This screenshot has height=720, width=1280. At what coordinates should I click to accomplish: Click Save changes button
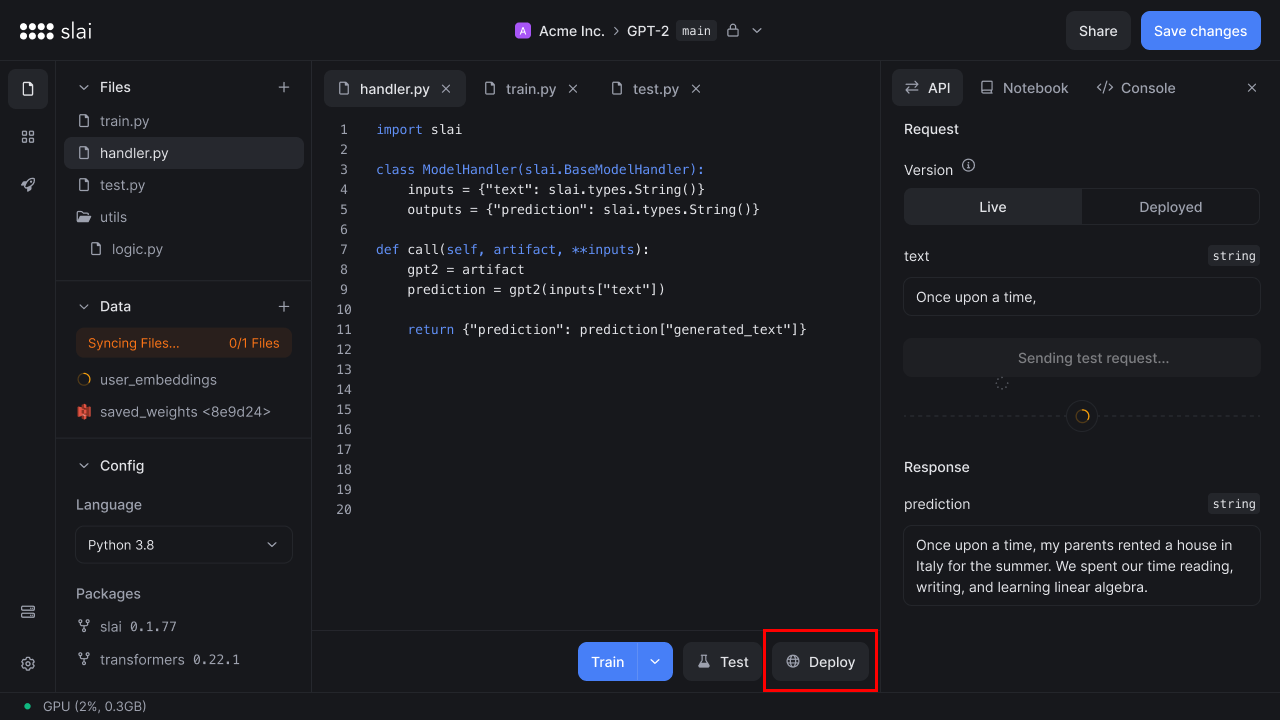[1201, 31]
